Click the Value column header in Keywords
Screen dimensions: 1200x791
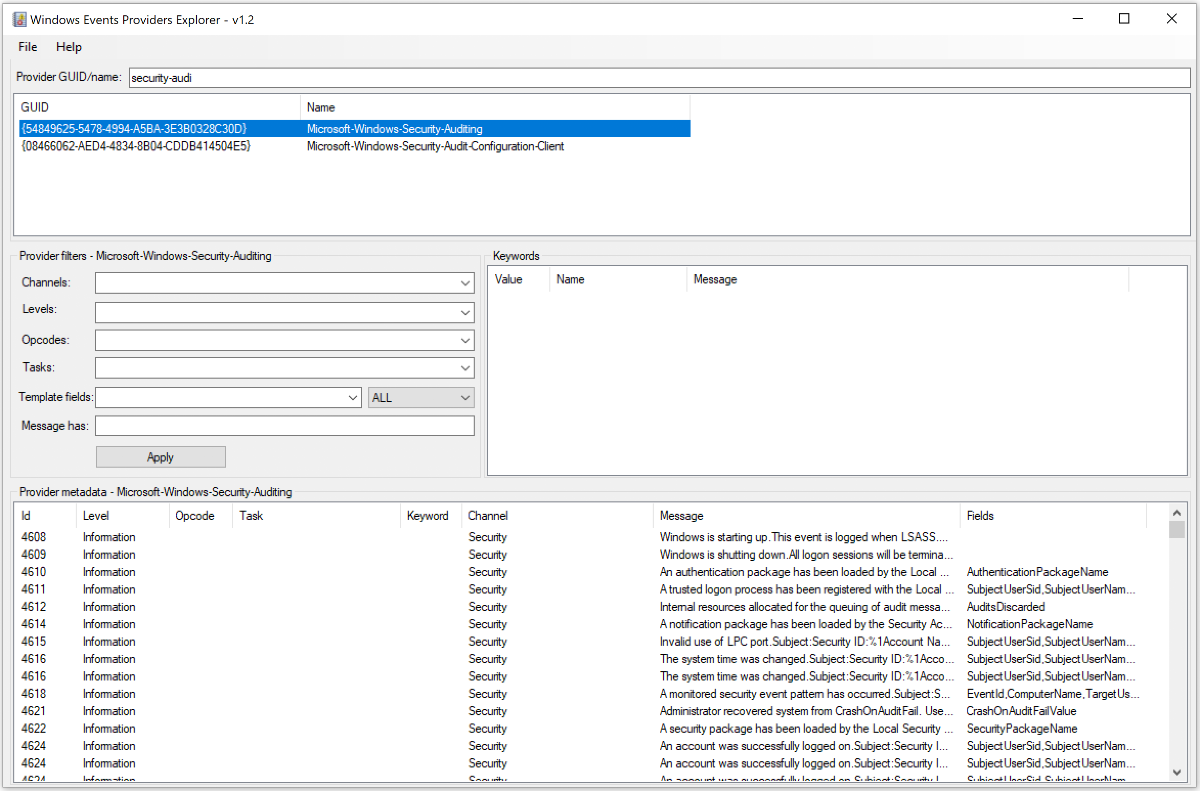click(x=519, y=279)
